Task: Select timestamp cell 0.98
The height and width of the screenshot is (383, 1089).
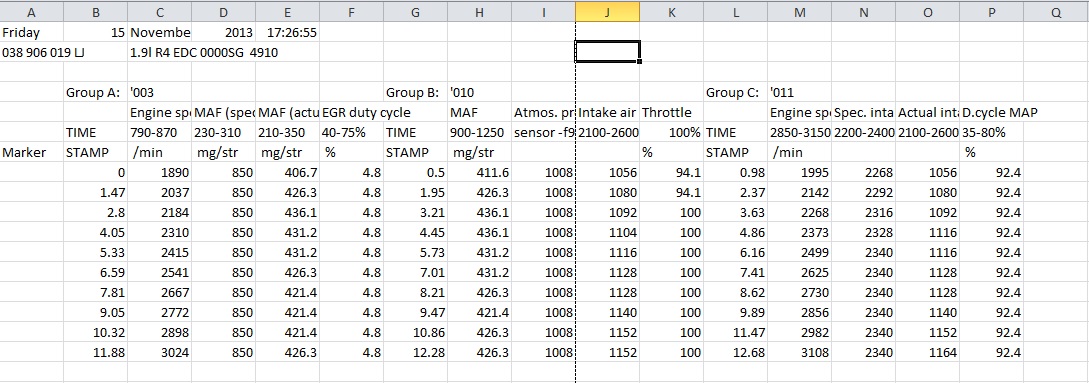Action: 735,173
